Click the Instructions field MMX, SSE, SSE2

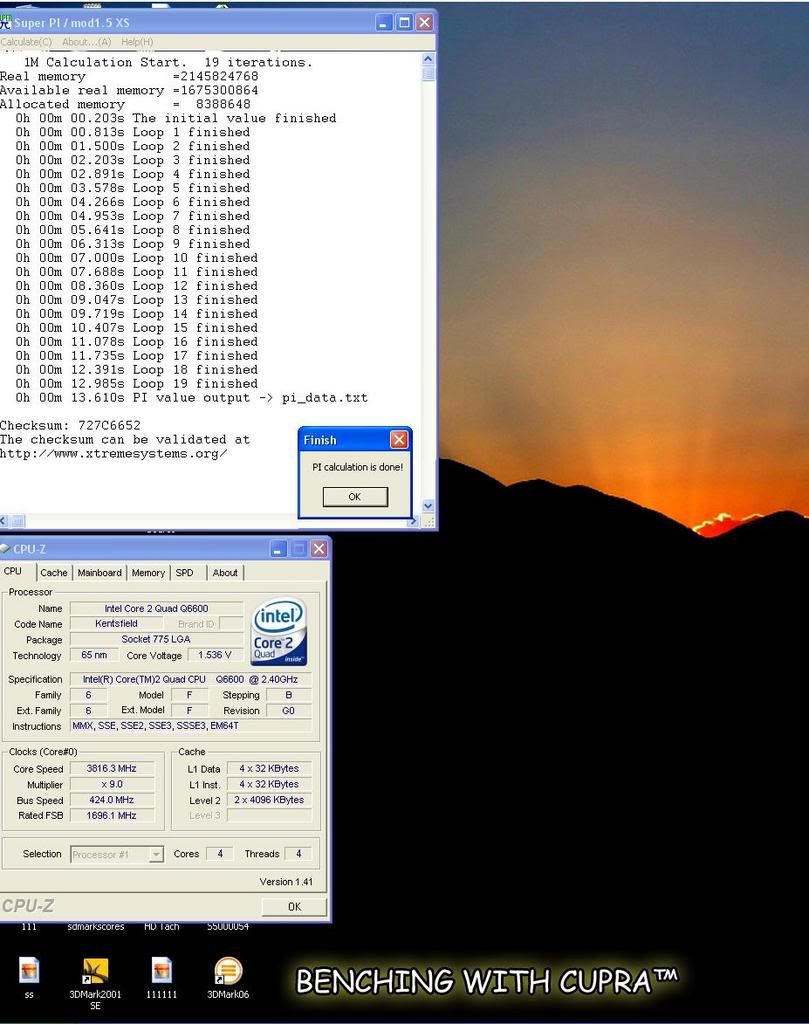tap(191, 726)
